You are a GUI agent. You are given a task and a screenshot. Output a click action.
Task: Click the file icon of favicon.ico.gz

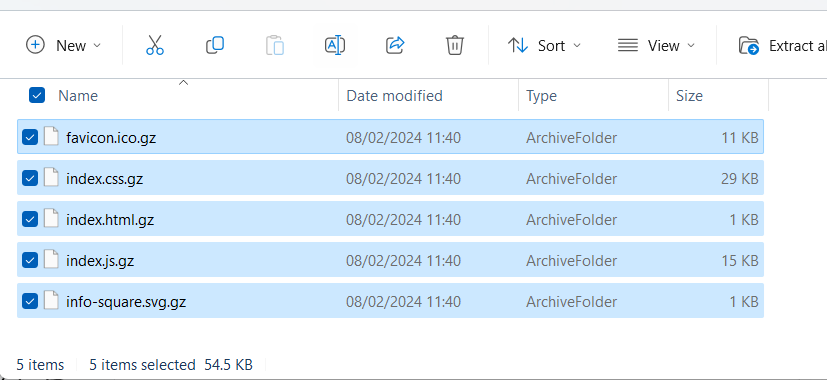pos(51,137)
